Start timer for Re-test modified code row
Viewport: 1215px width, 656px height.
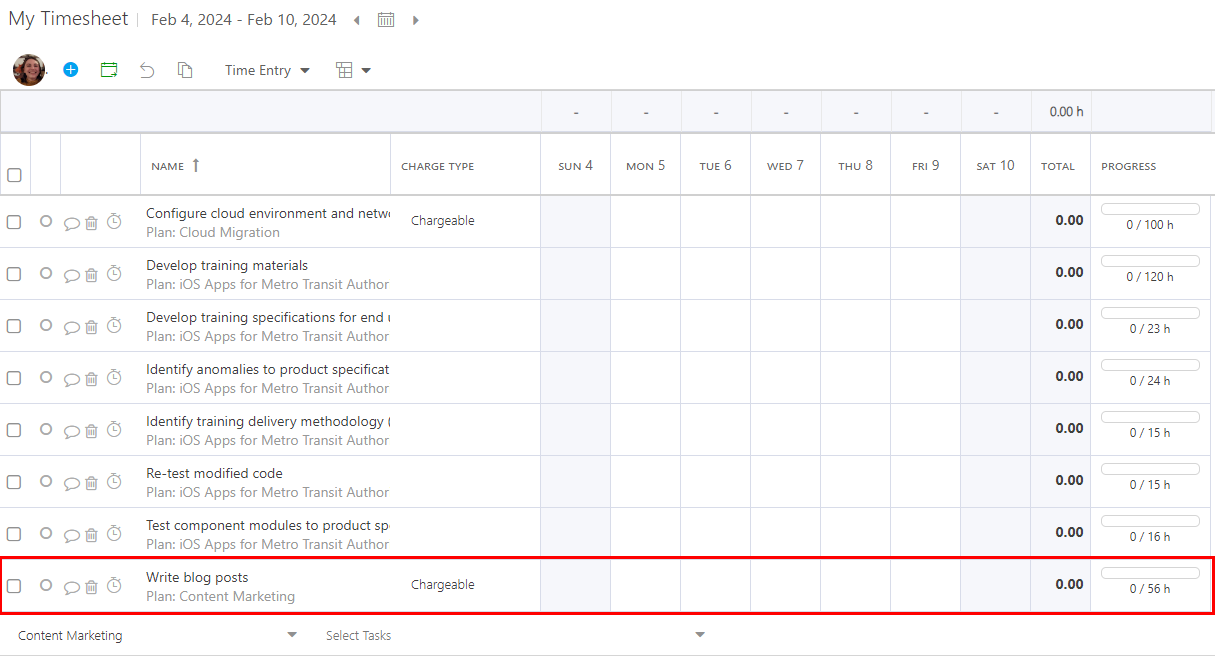pos(114,481)
